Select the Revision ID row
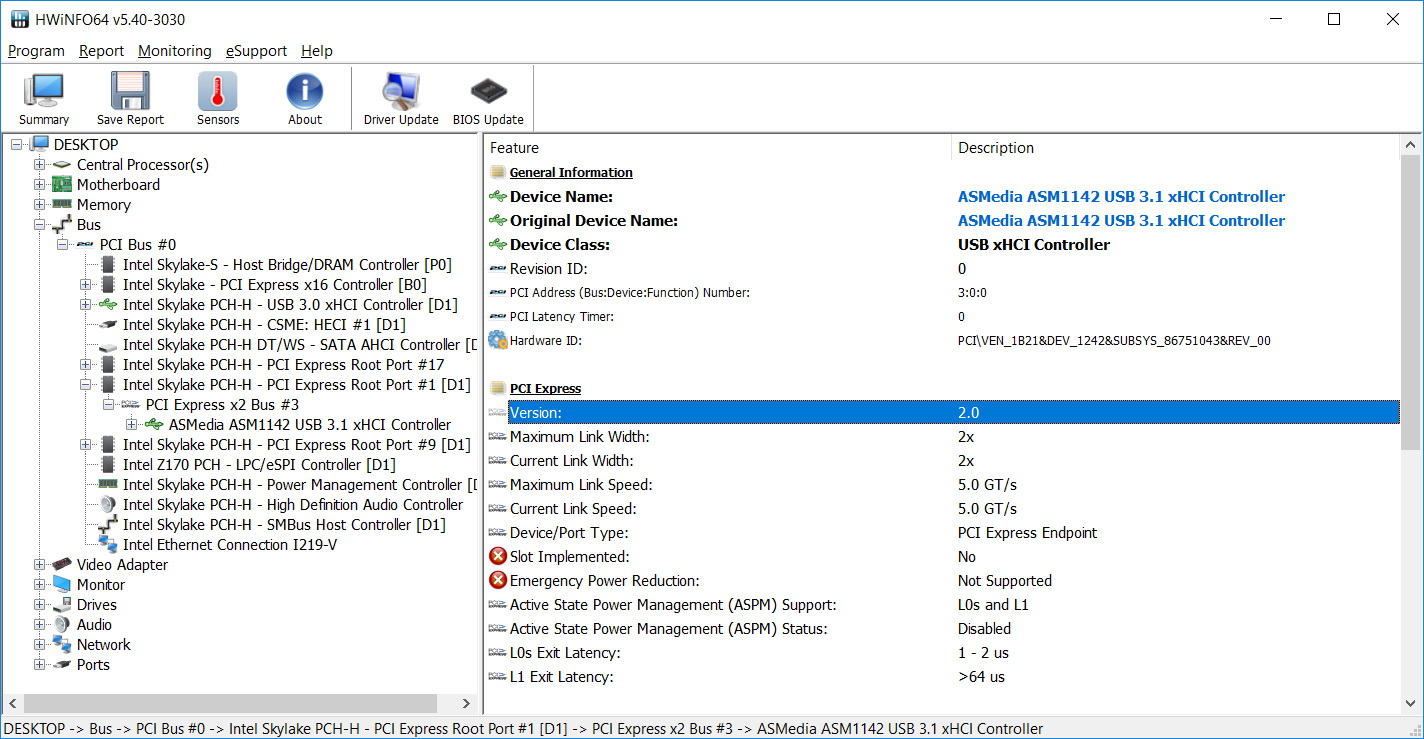This screenshot has height=739, width=1424. [943, 269]
